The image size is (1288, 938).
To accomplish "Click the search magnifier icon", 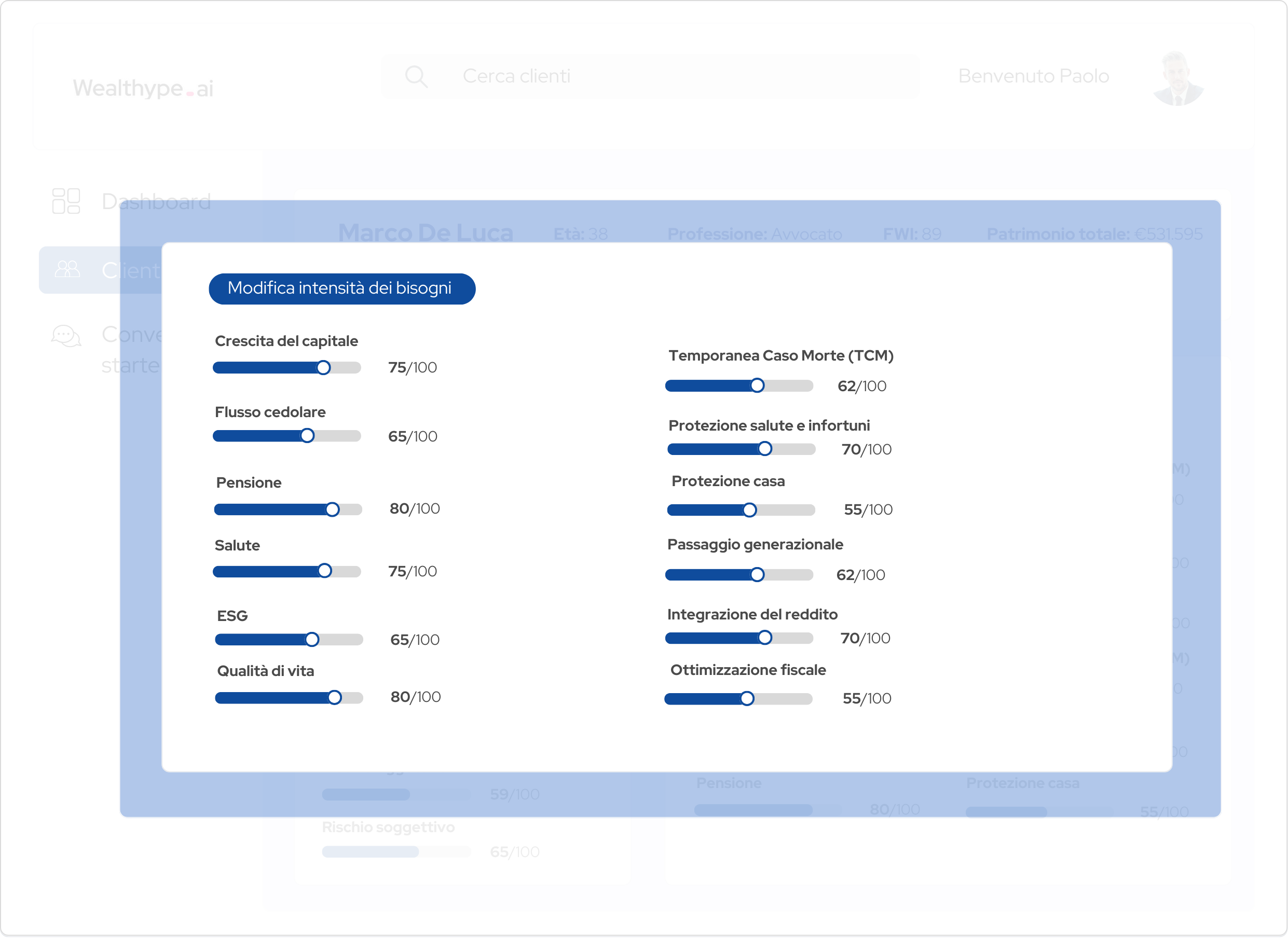I will point(416,76).
